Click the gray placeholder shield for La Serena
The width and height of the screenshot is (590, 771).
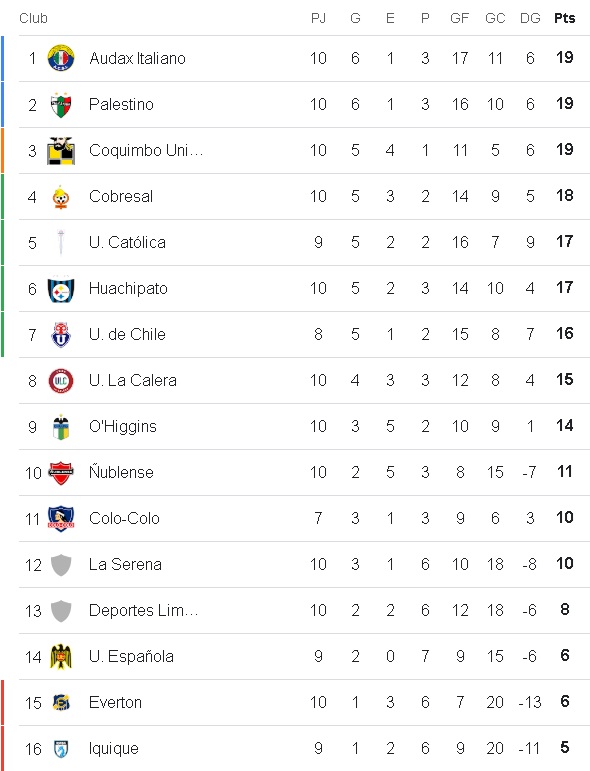[61, 565]
